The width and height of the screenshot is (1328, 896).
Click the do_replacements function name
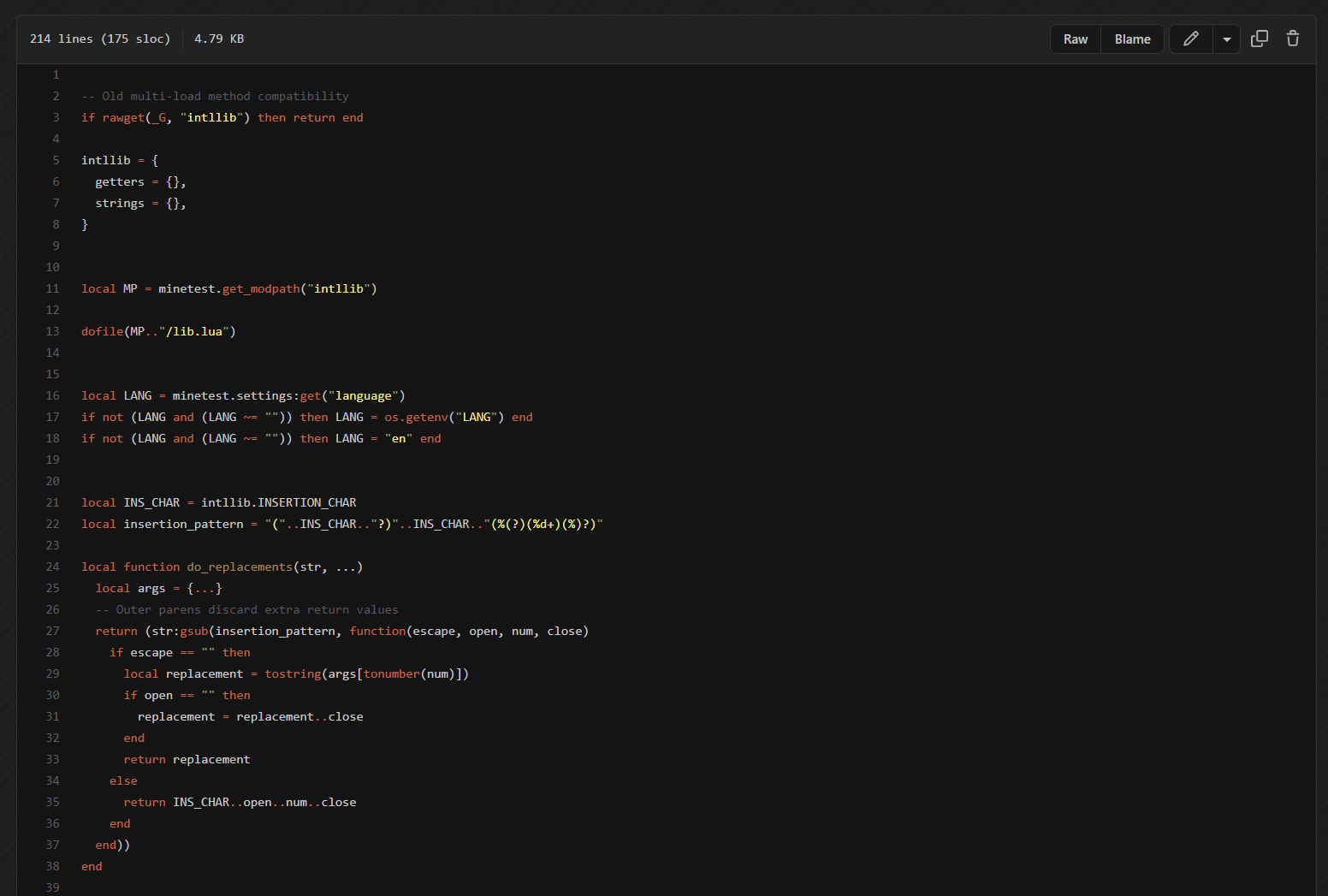[240, 567]
